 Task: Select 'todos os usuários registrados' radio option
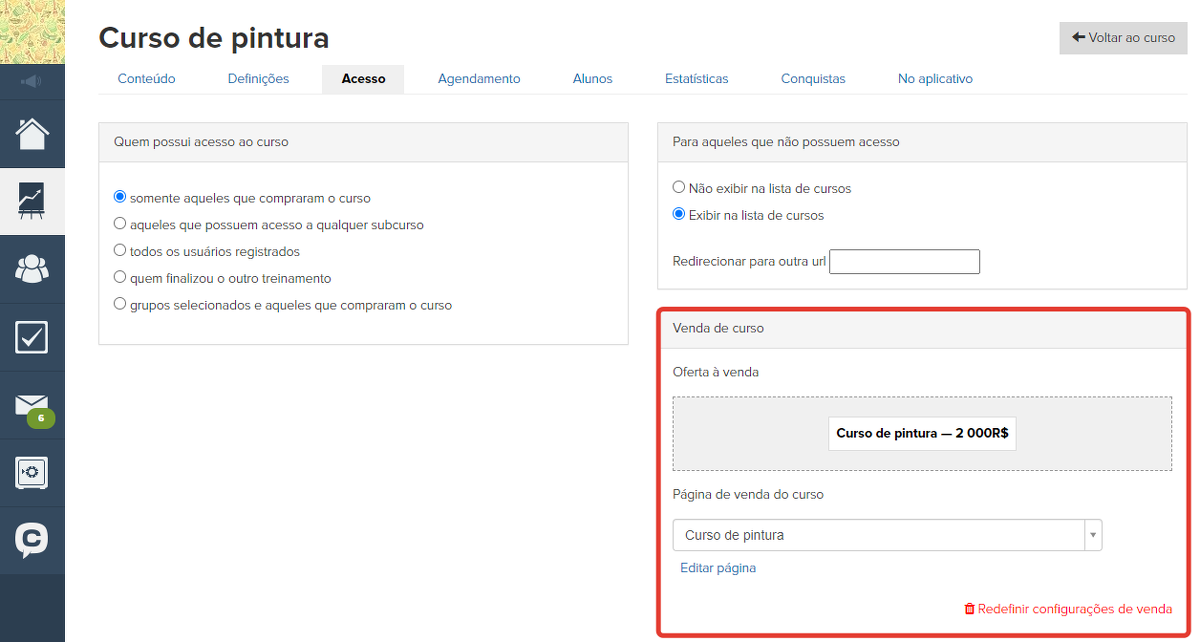pos(121,251)
